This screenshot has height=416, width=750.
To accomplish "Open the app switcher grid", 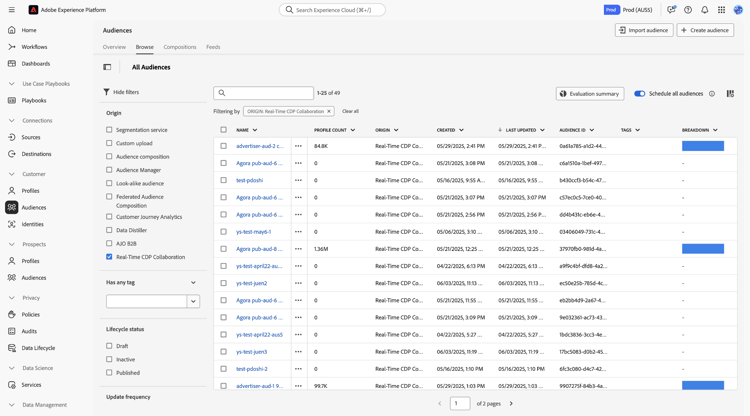I will pos(721,10).
